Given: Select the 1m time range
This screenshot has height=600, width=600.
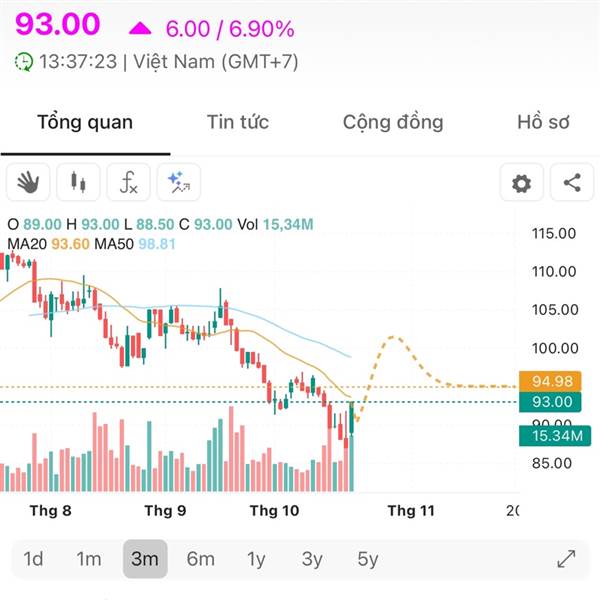Looking at the screenshot, I should pos(90,559).
